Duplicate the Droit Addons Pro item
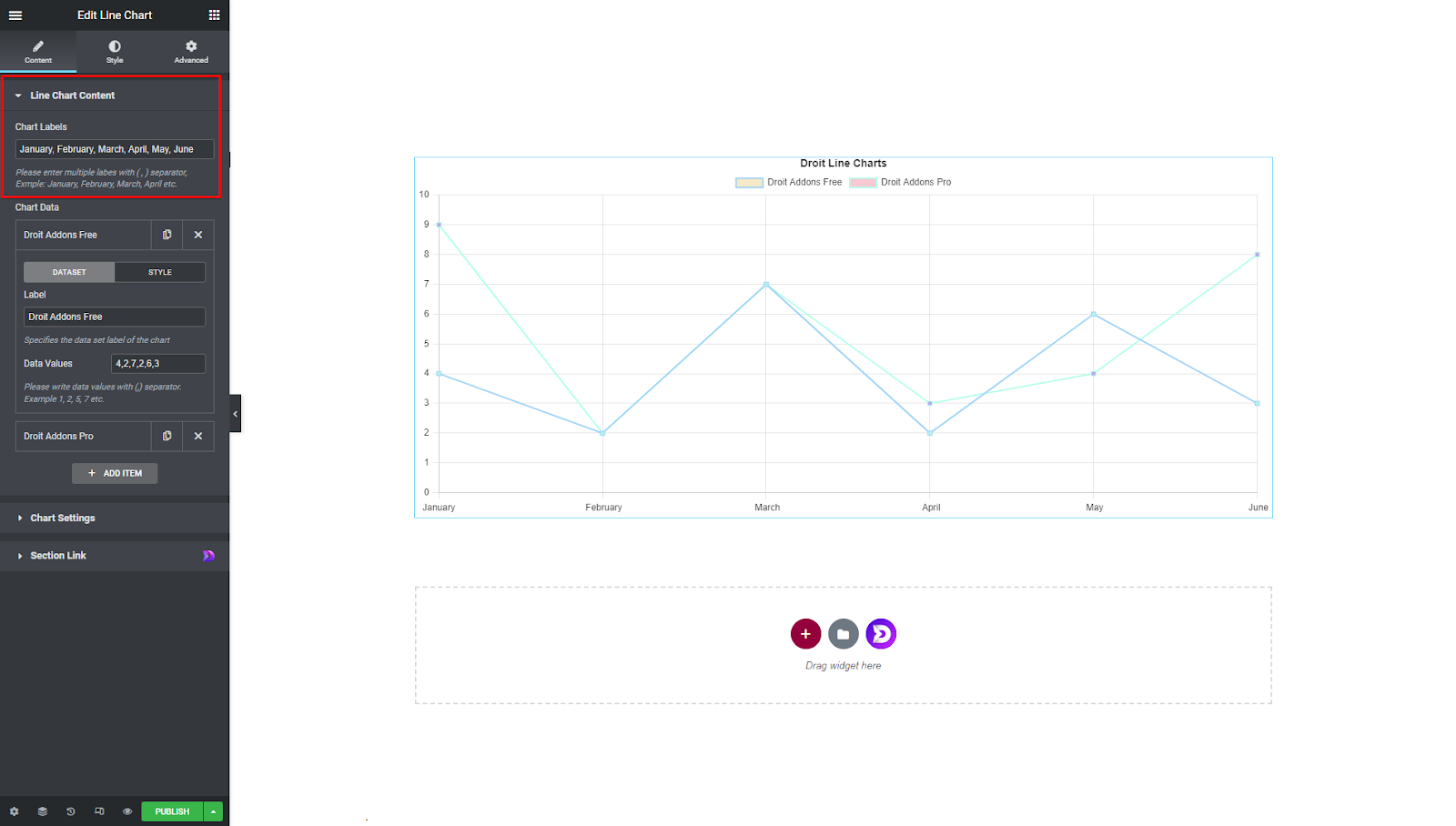The image size is (1456, 826). pyautogui.click(x=167, y=437)
